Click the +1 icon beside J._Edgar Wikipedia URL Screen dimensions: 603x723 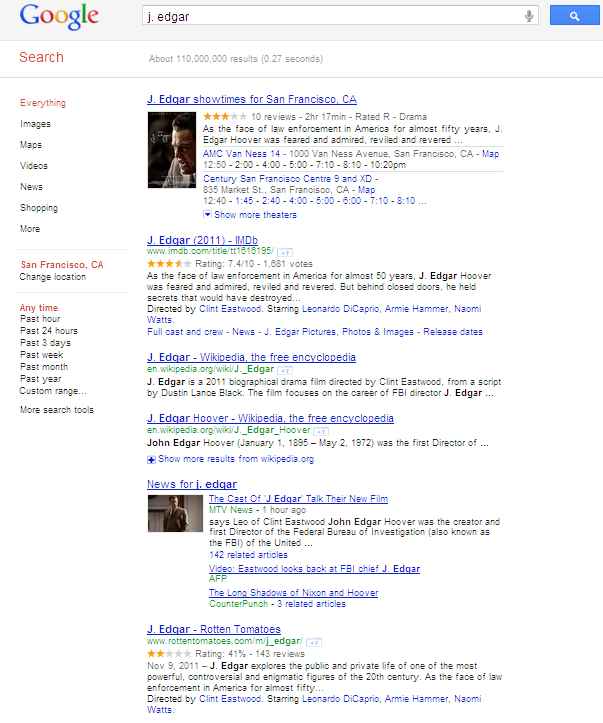[285, 370]
